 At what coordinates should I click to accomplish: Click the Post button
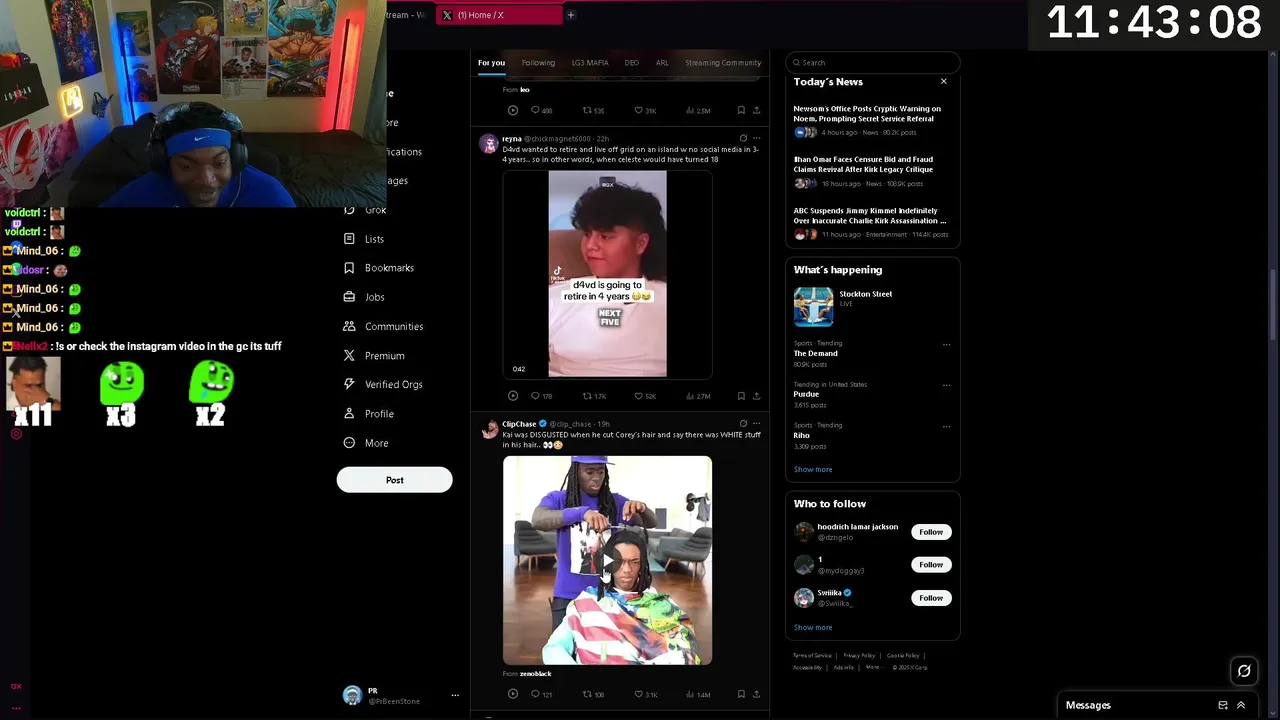[395, 480]
